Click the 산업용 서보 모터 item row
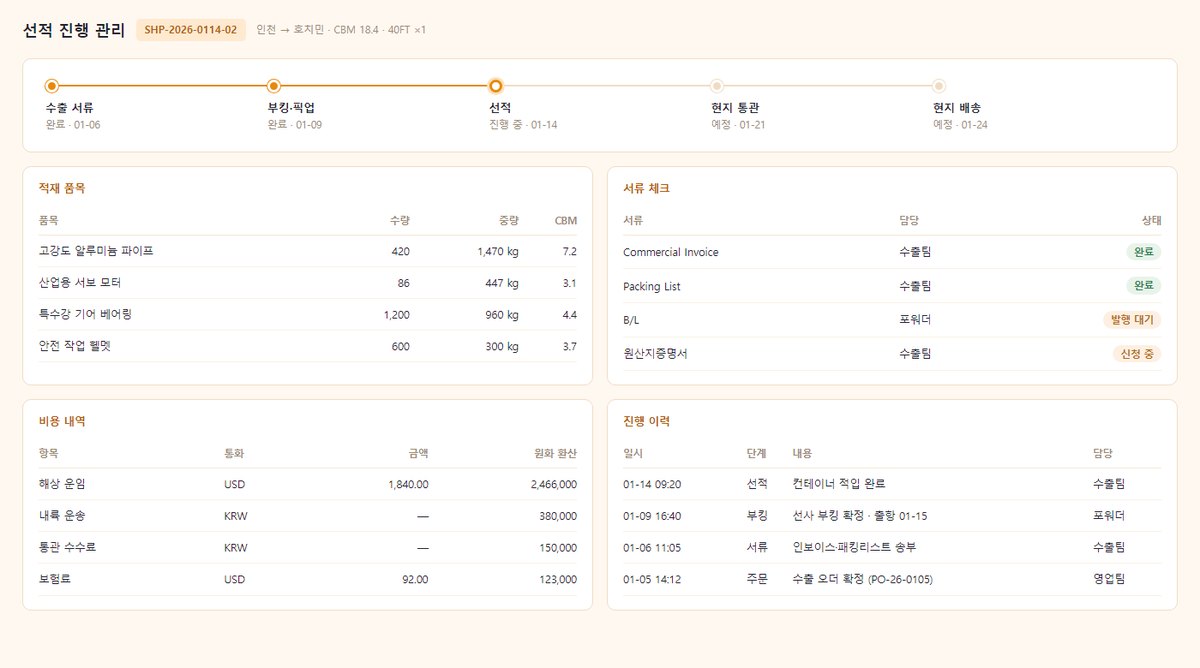 (308, 283)
